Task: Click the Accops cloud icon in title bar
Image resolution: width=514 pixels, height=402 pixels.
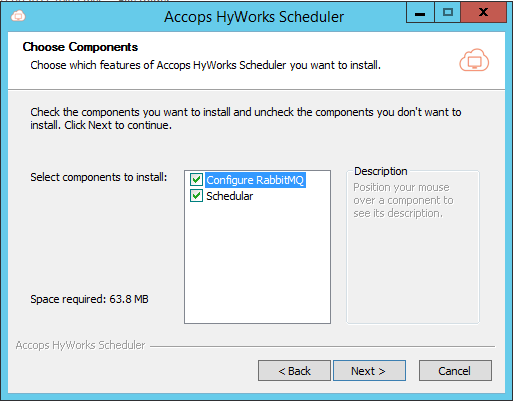Action: coord(18,16)
